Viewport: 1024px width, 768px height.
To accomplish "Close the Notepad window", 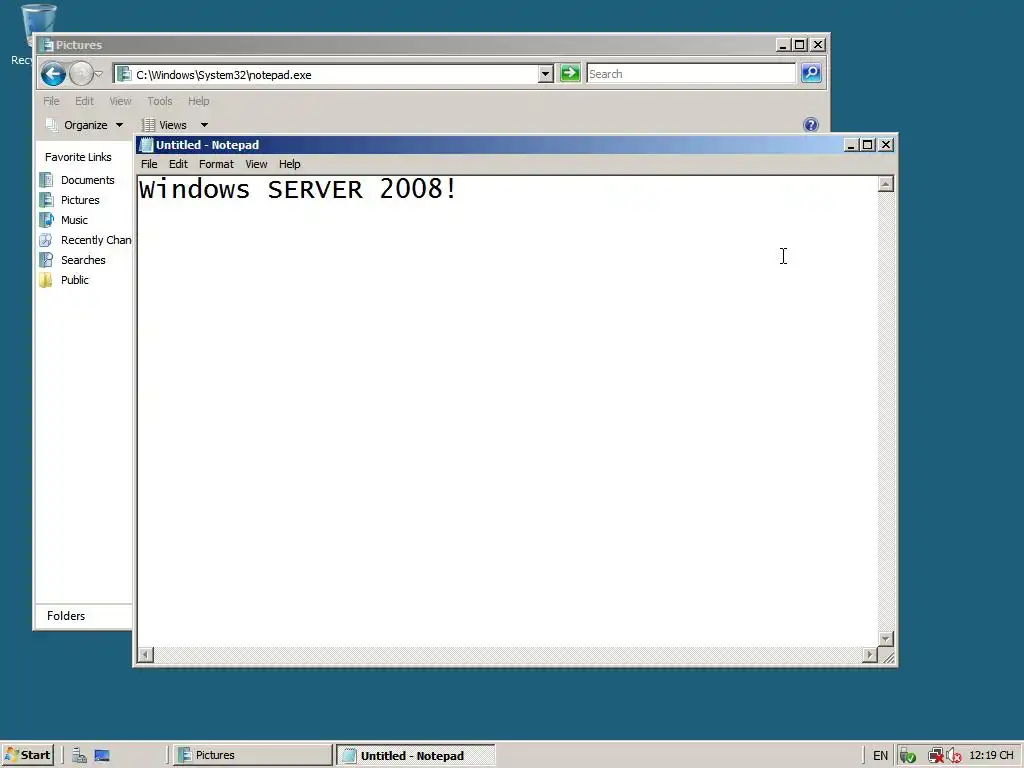I will [x=886, y=145].
